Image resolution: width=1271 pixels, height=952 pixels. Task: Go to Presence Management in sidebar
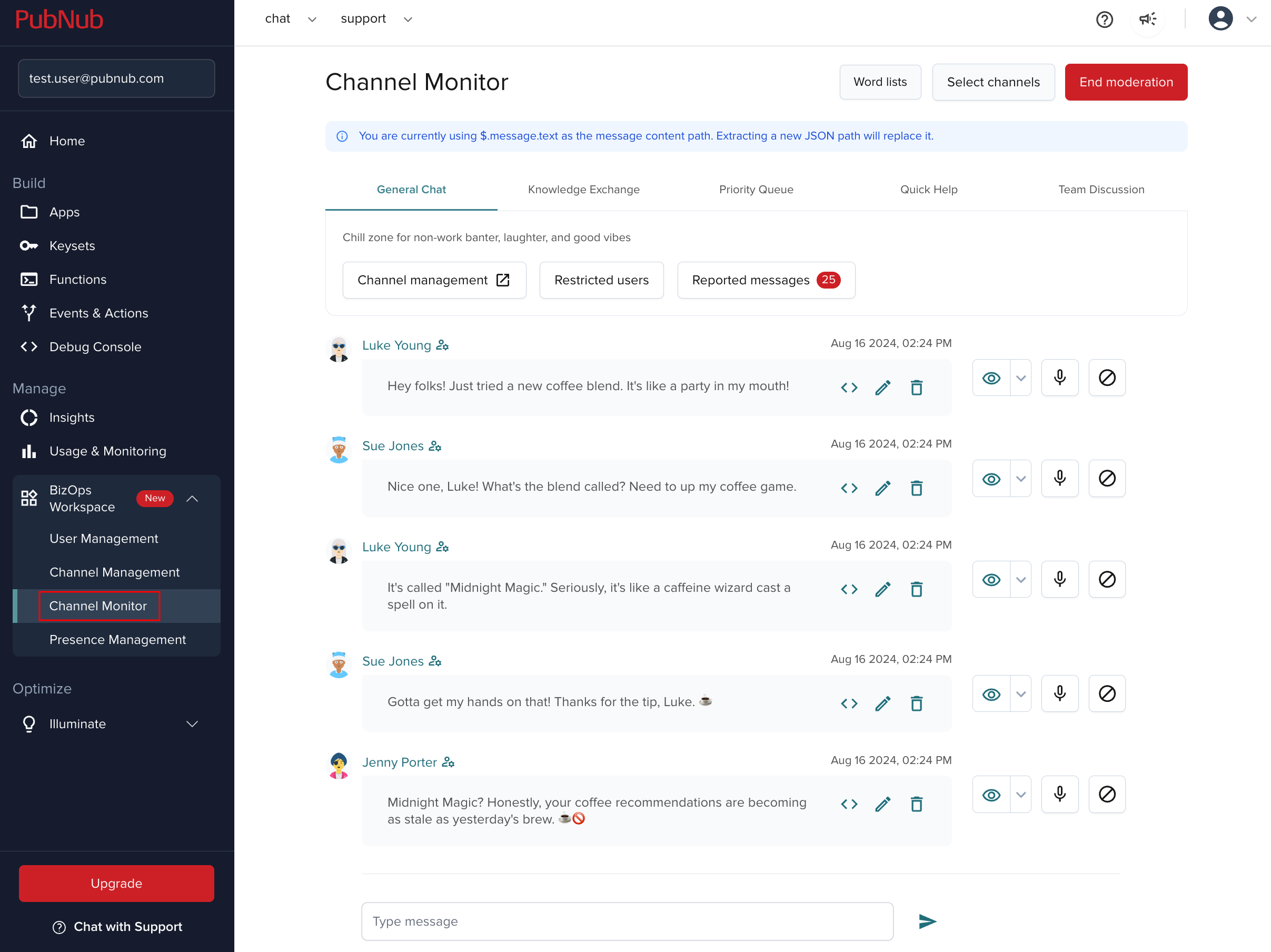coord(117,639)
